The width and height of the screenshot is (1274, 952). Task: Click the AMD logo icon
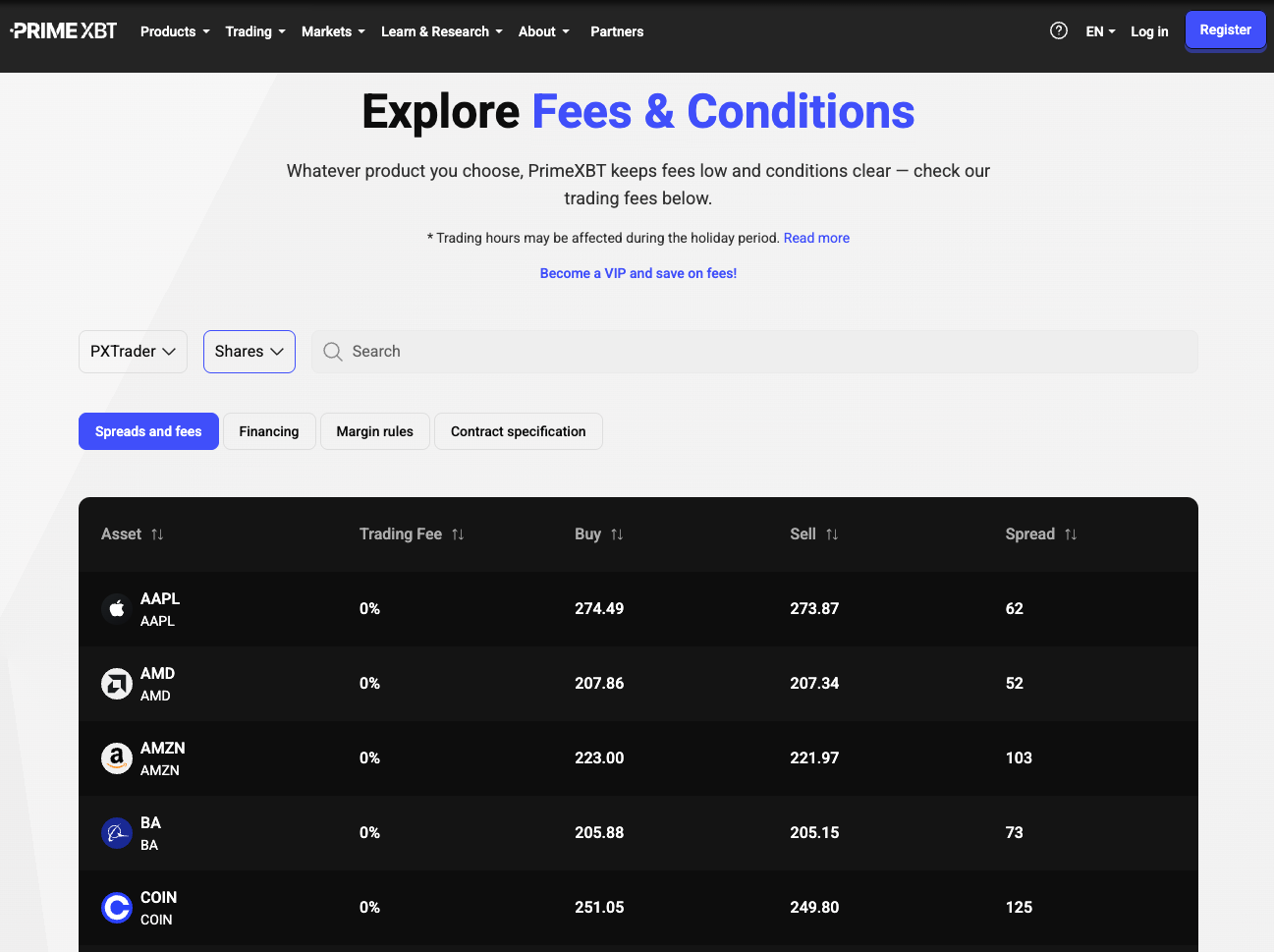pyautogui.click(x=117, y=684)
